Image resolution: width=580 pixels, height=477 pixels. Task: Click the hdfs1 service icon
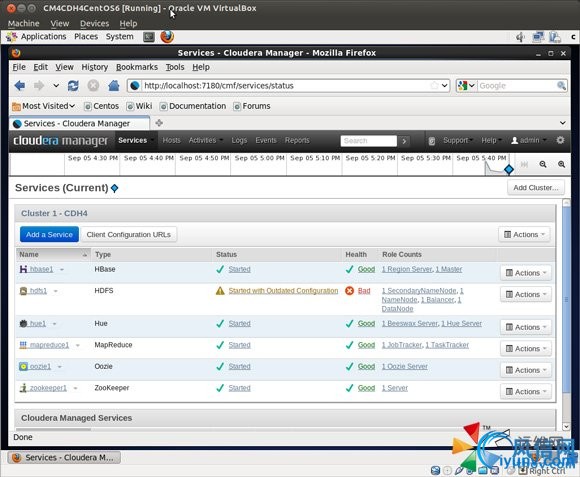[23, 291]
